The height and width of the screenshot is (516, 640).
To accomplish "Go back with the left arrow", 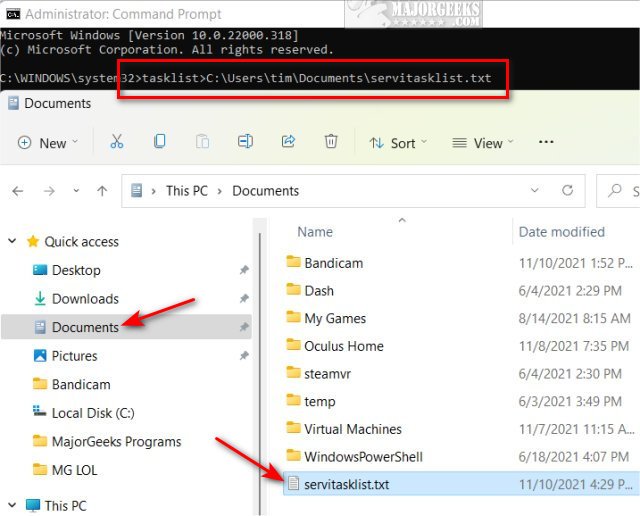I will 18,191.
